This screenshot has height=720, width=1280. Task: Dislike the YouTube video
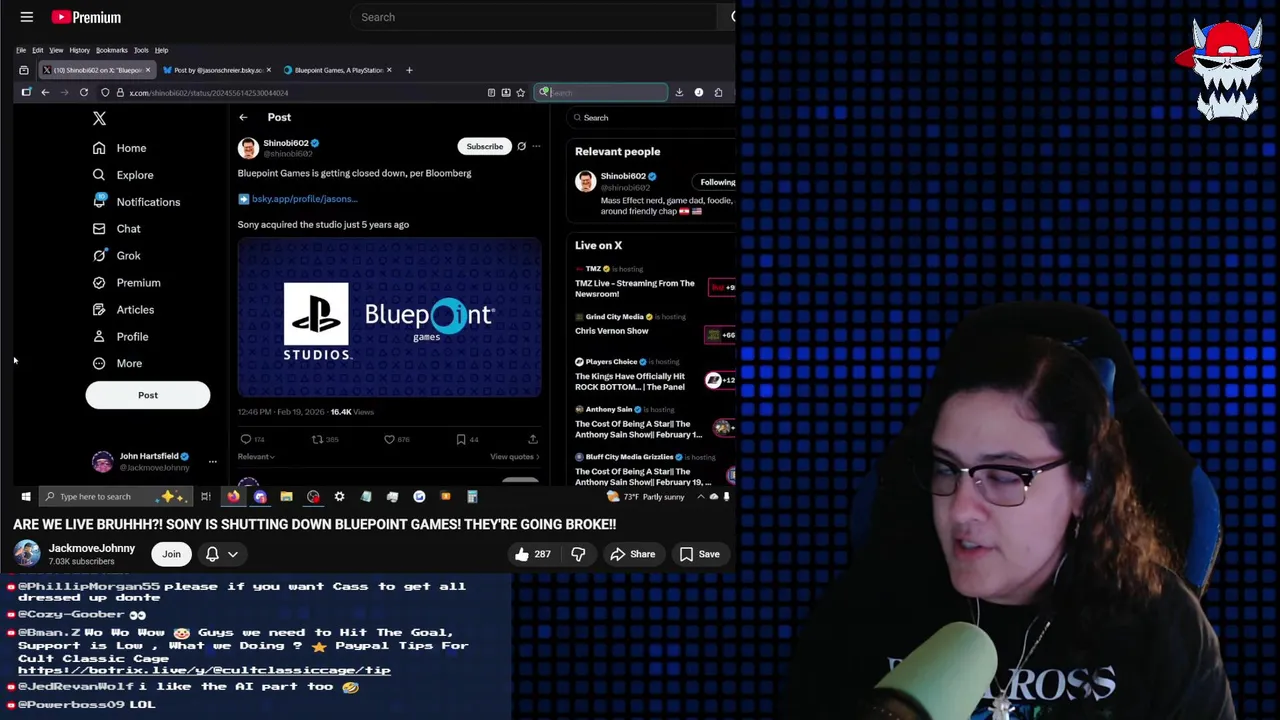[578, 554]
